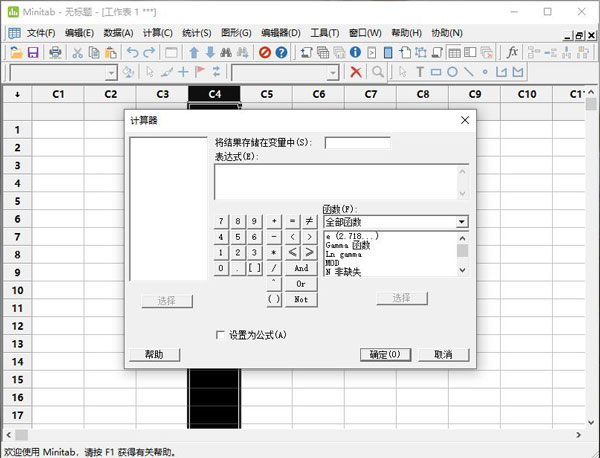Click the red Cancel circle icon
The width and height of the screenshot is (600, 458).
click(265, 52)
